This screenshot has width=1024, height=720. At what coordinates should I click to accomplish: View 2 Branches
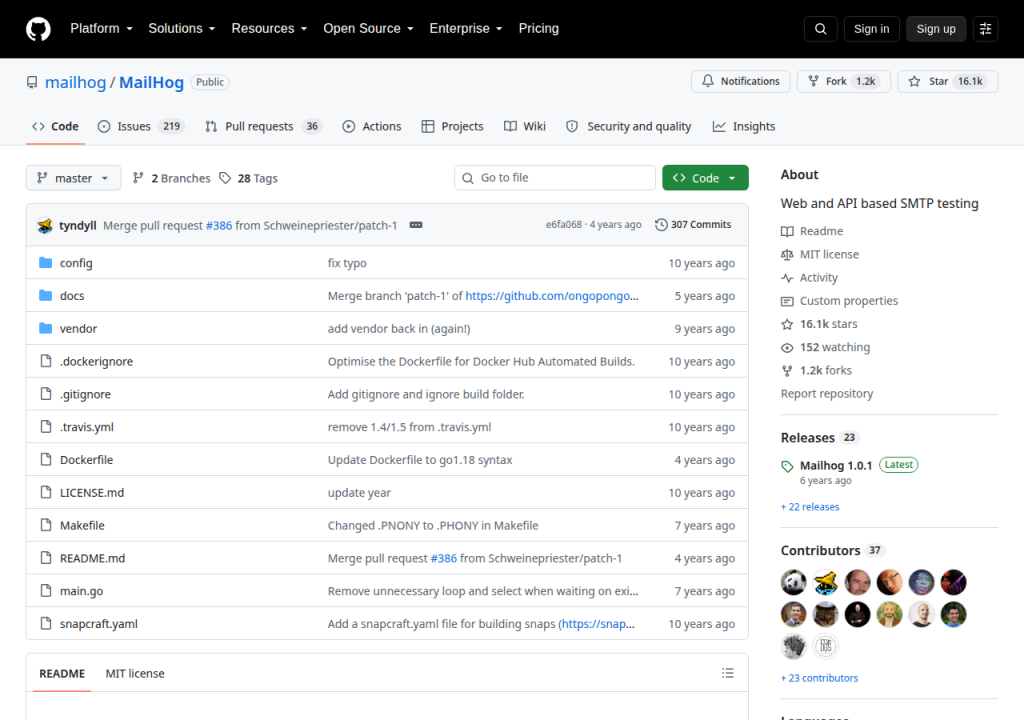tap(172, 178)
